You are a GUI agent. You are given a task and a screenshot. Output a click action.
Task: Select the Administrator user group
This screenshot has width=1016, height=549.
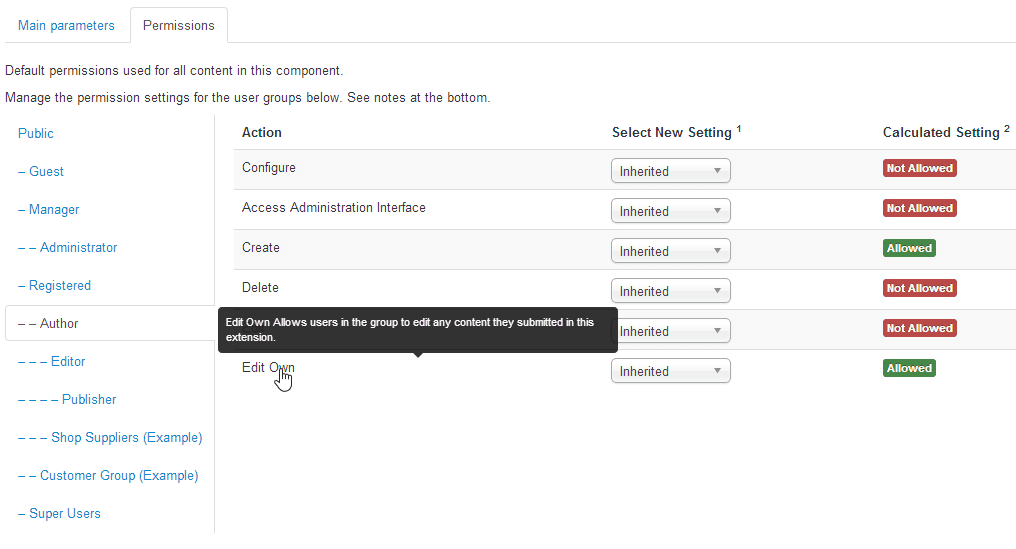pos(68,247)
